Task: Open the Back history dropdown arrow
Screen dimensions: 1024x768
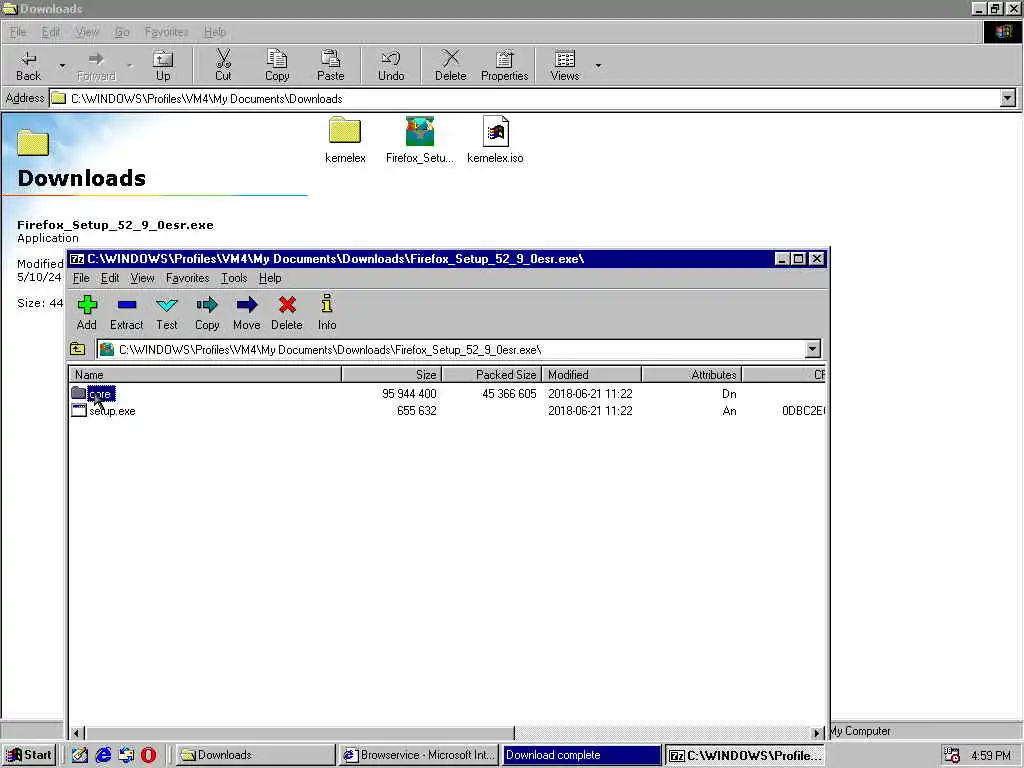Action: [x=62, y=66]
